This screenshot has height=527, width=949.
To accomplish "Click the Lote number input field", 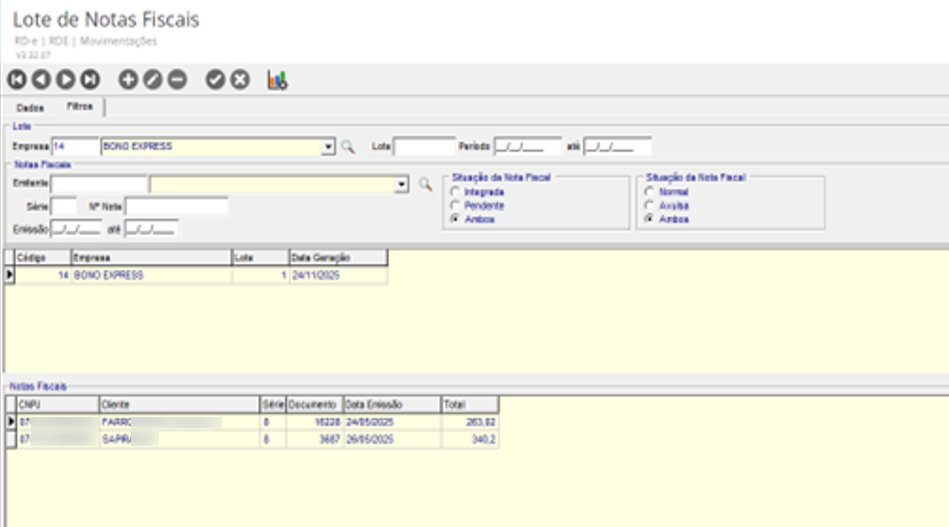I will click(x=424, y=146).
